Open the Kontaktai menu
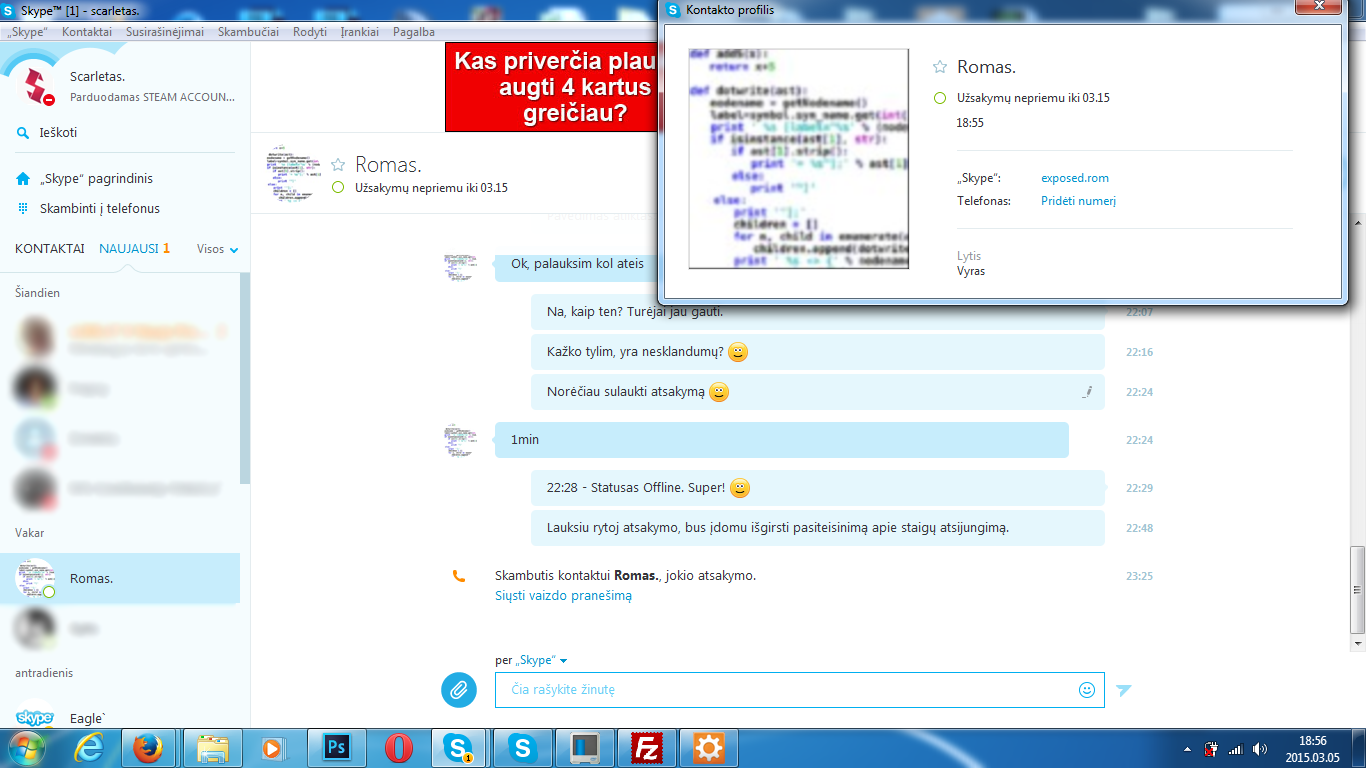The width and height of the screenshot is (1366, 768). click(87, 32)
